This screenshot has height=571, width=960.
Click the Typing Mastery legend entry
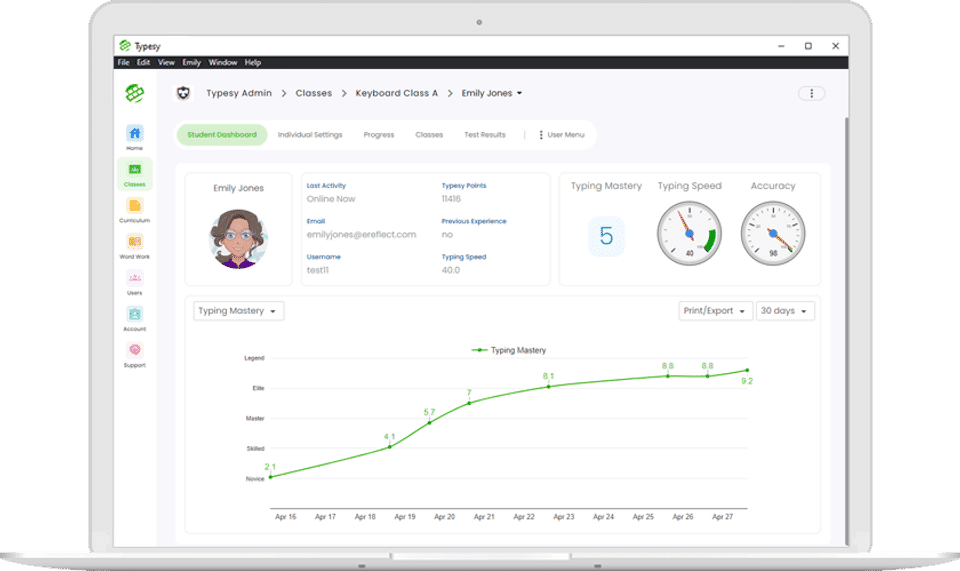point(508,350)
